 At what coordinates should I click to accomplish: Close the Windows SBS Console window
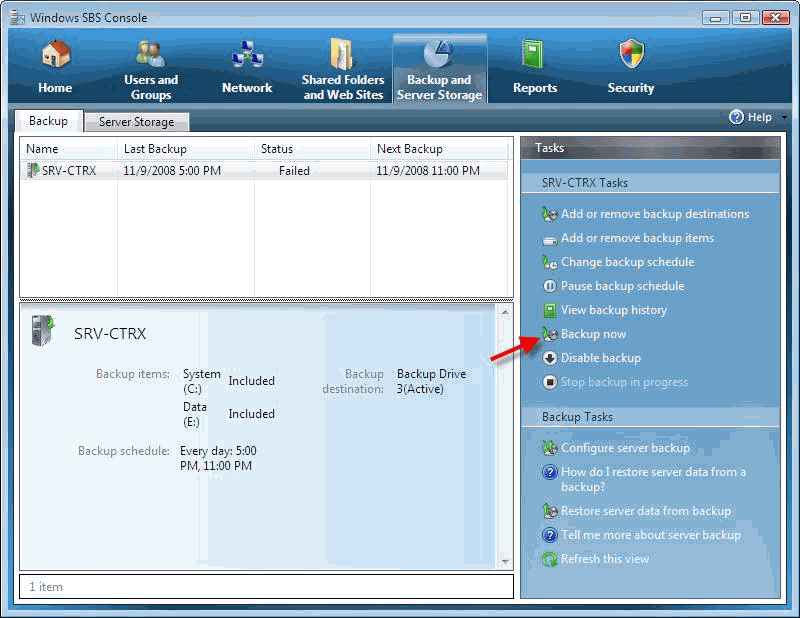pos(776,18)
